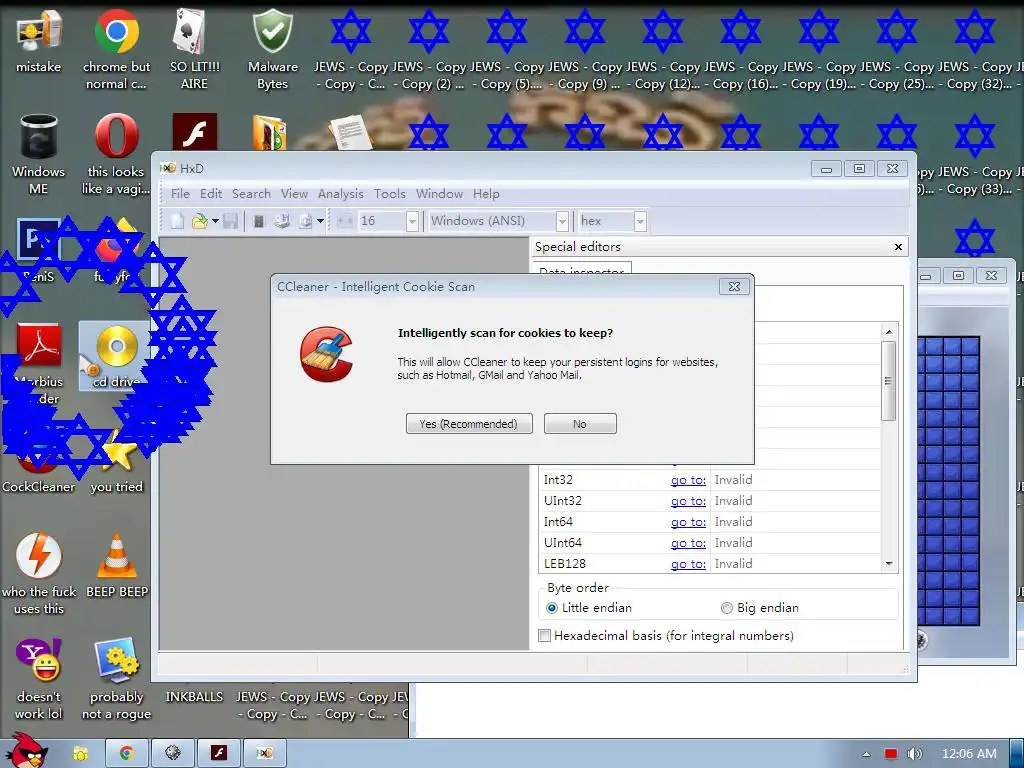1024x768 pixels.
Task: Click the data inspector scroll up arrow
Action: (x=889, y=332)
